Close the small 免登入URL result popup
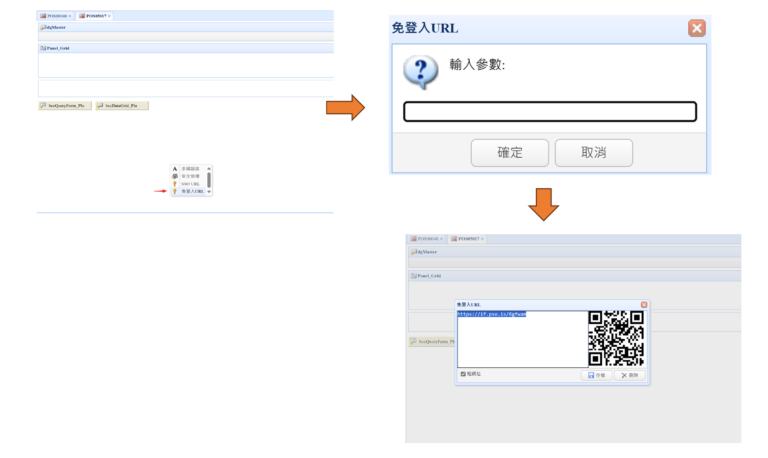 click(x=644, y=304)
